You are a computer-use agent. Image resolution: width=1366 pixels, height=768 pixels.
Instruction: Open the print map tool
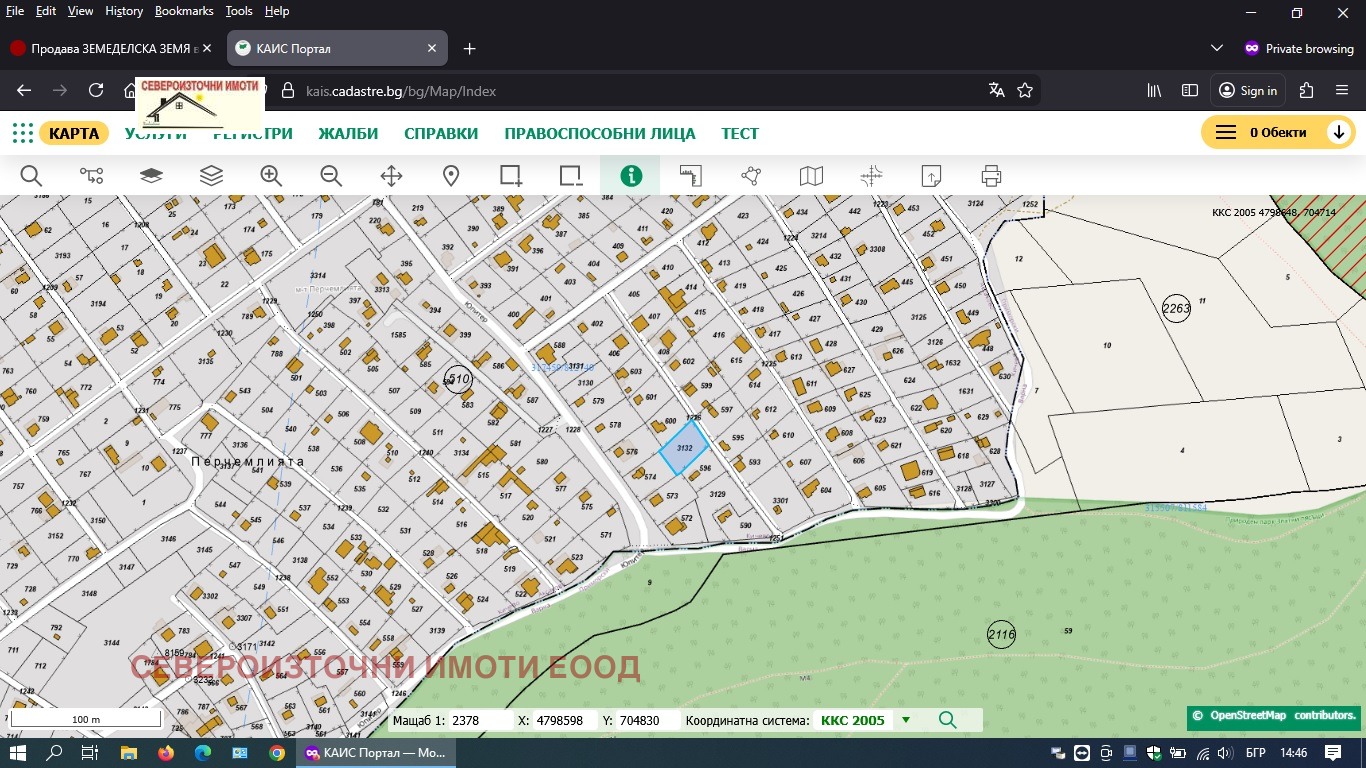[x=991, y=176]
